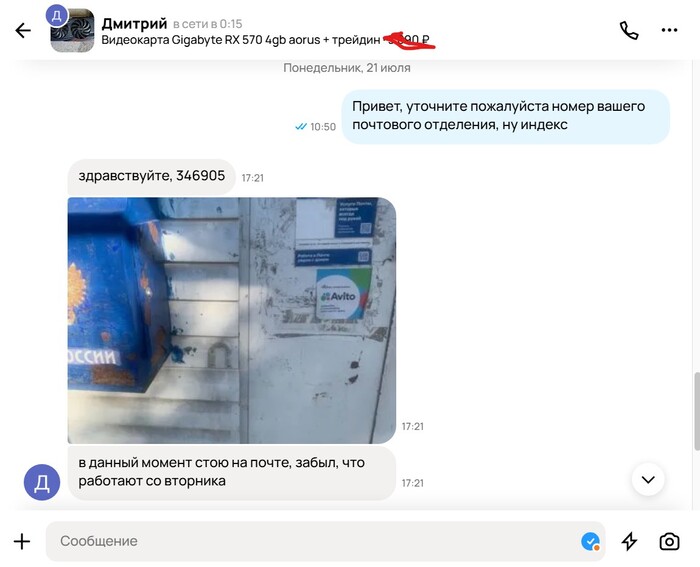Click the date label Понедельник, 21 июля

347,68
